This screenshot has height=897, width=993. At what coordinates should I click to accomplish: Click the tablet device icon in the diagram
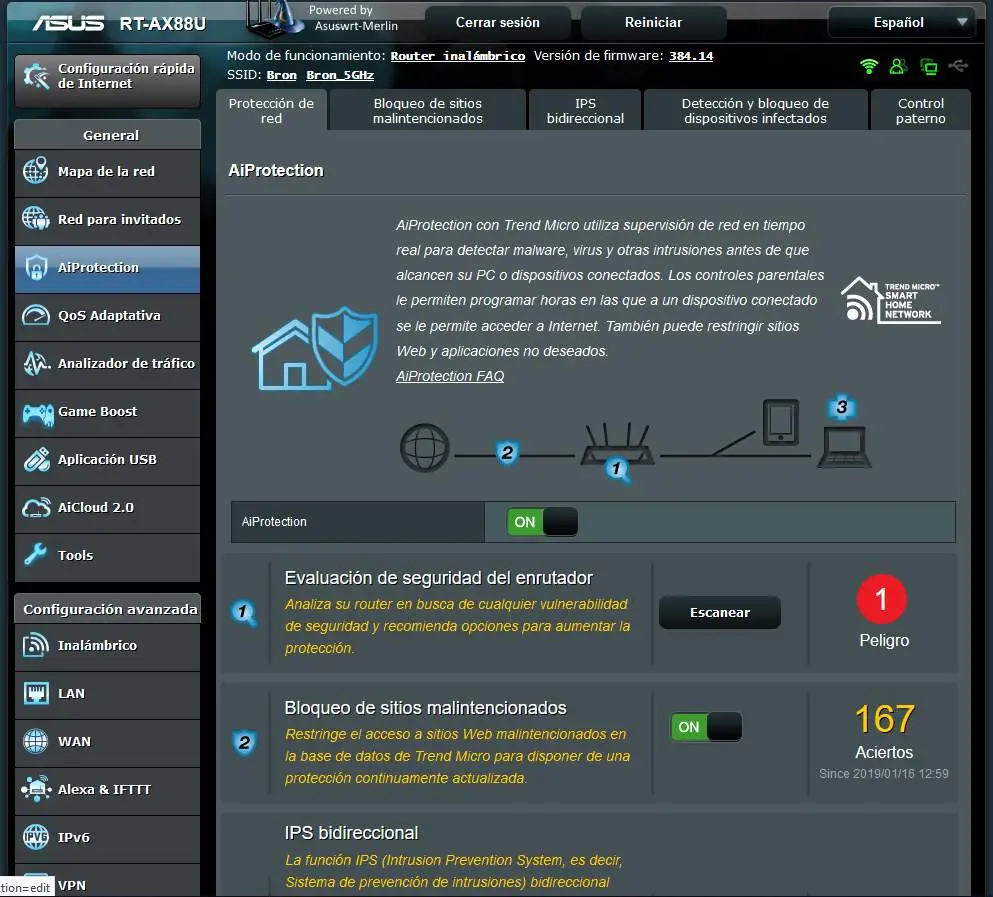point(780,421)
